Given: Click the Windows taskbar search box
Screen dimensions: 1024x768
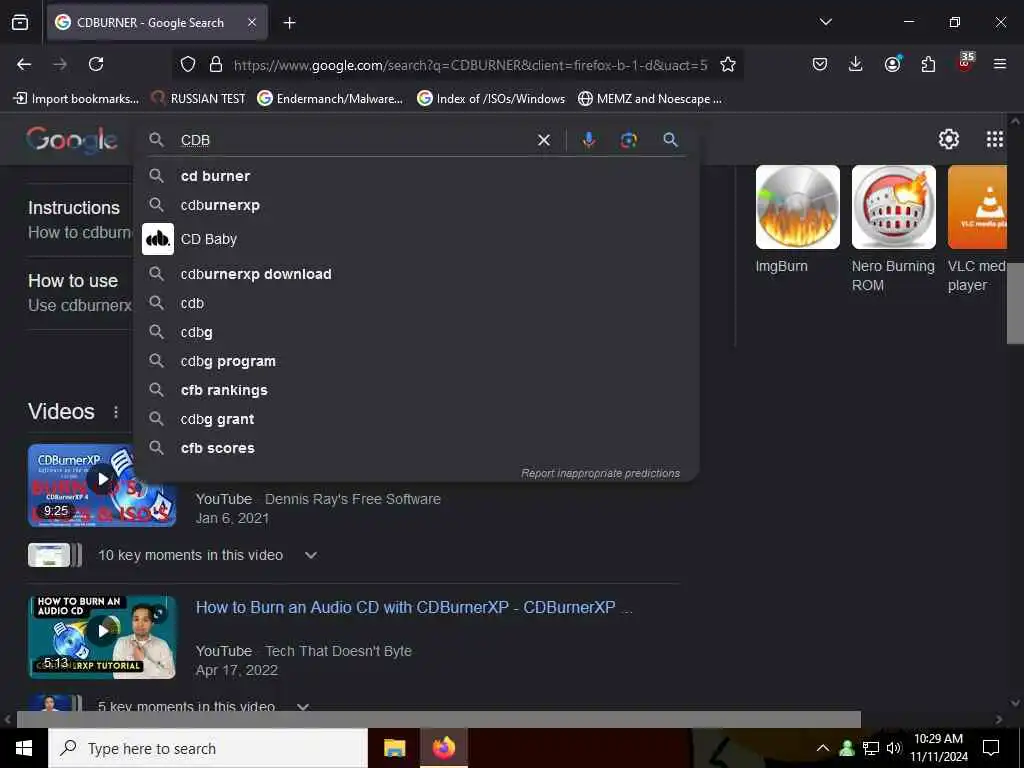Looking at the screenshot, I should coord(208,748).
